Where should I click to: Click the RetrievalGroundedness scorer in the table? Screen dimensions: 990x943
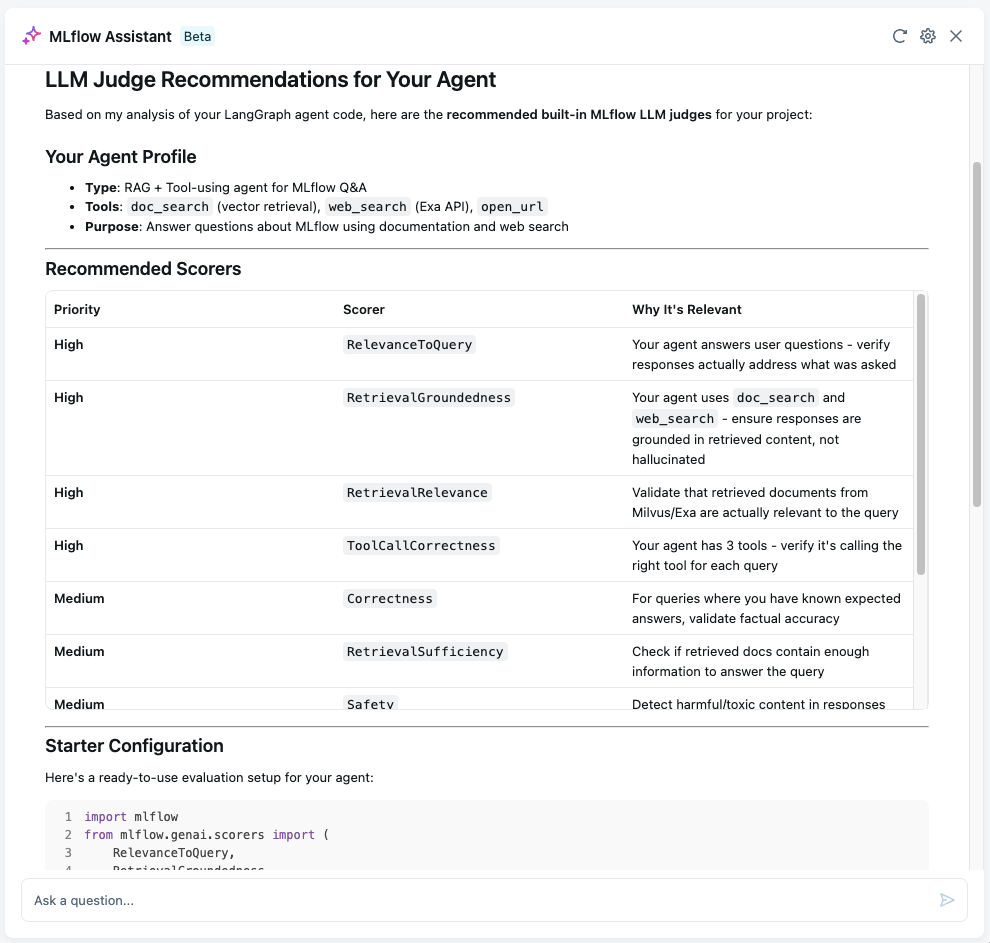coord(428,398)
